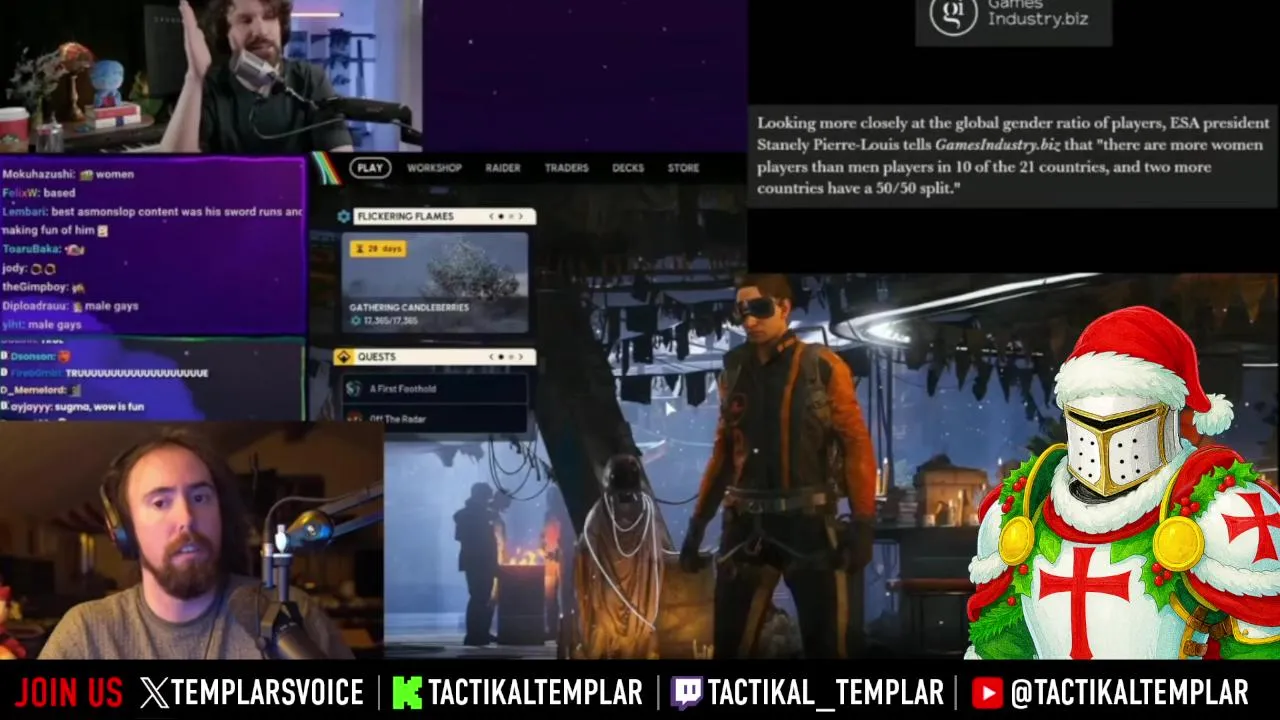The height and width of the screenshot is (720, 1280).
Task: Click chat username Lembari
Action: [24, 212]
